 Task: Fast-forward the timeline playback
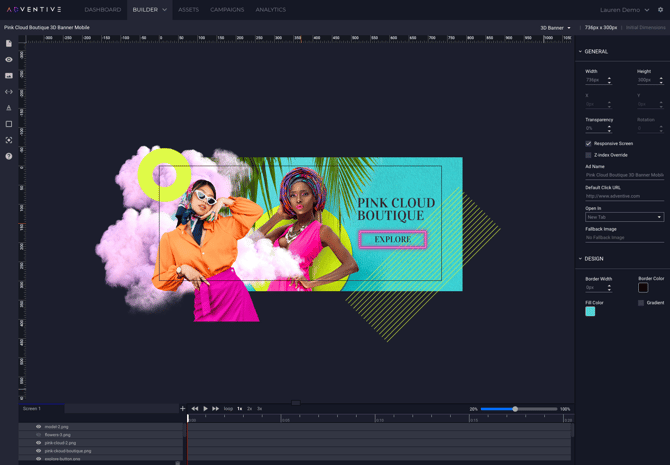(216, 409)
